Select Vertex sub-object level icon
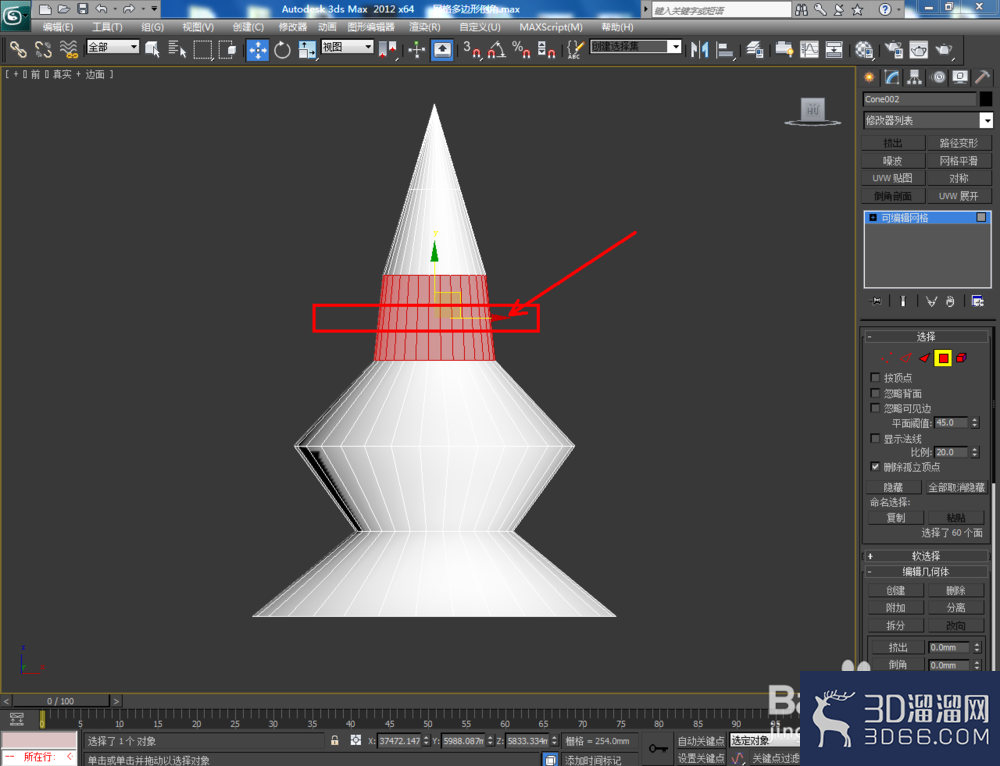Viewport: 1000px width, 766px height. coord(885,358)
